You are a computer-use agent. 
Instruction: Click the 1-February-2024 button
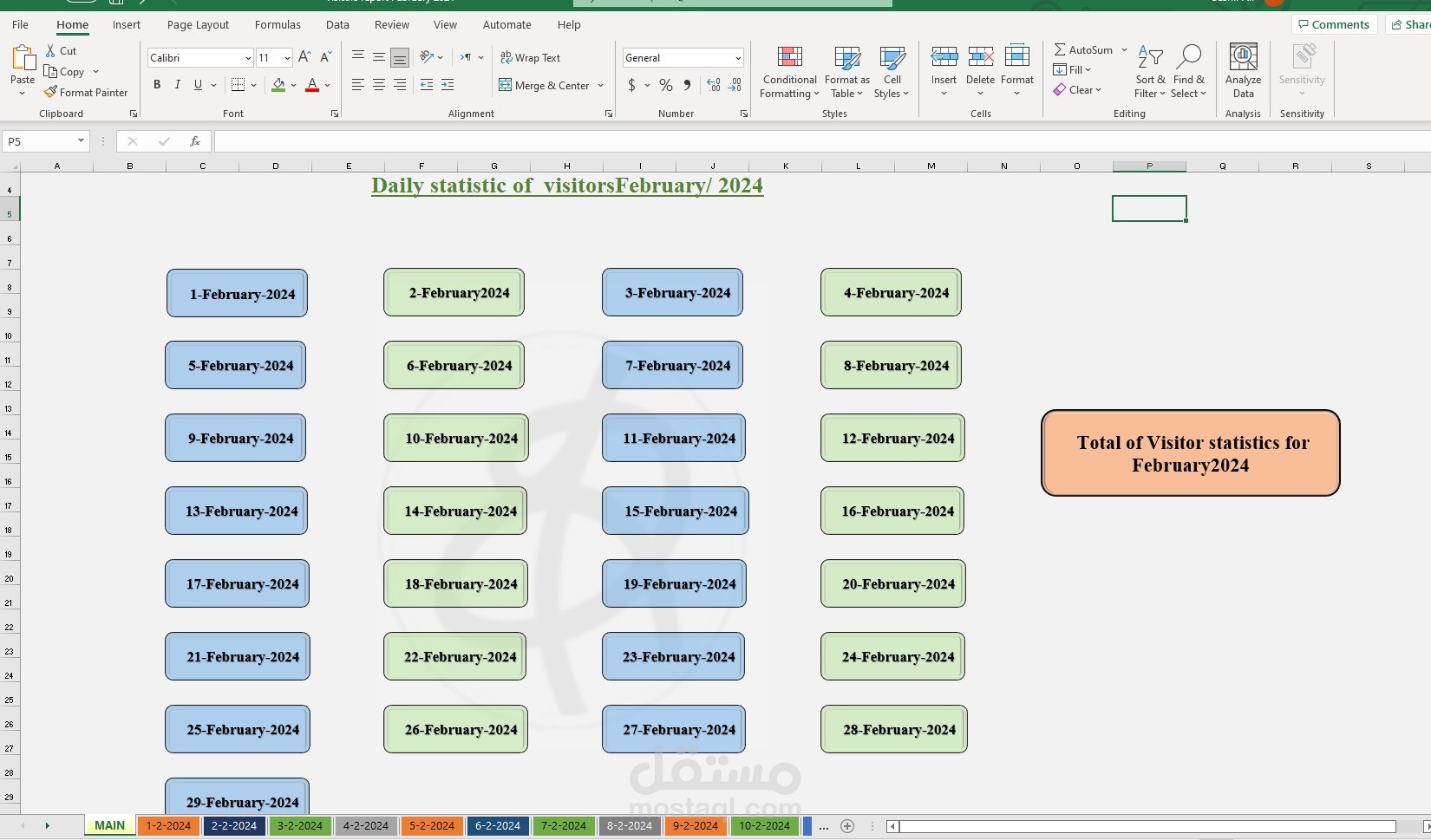pyautogui.click(x=237, y=294)
